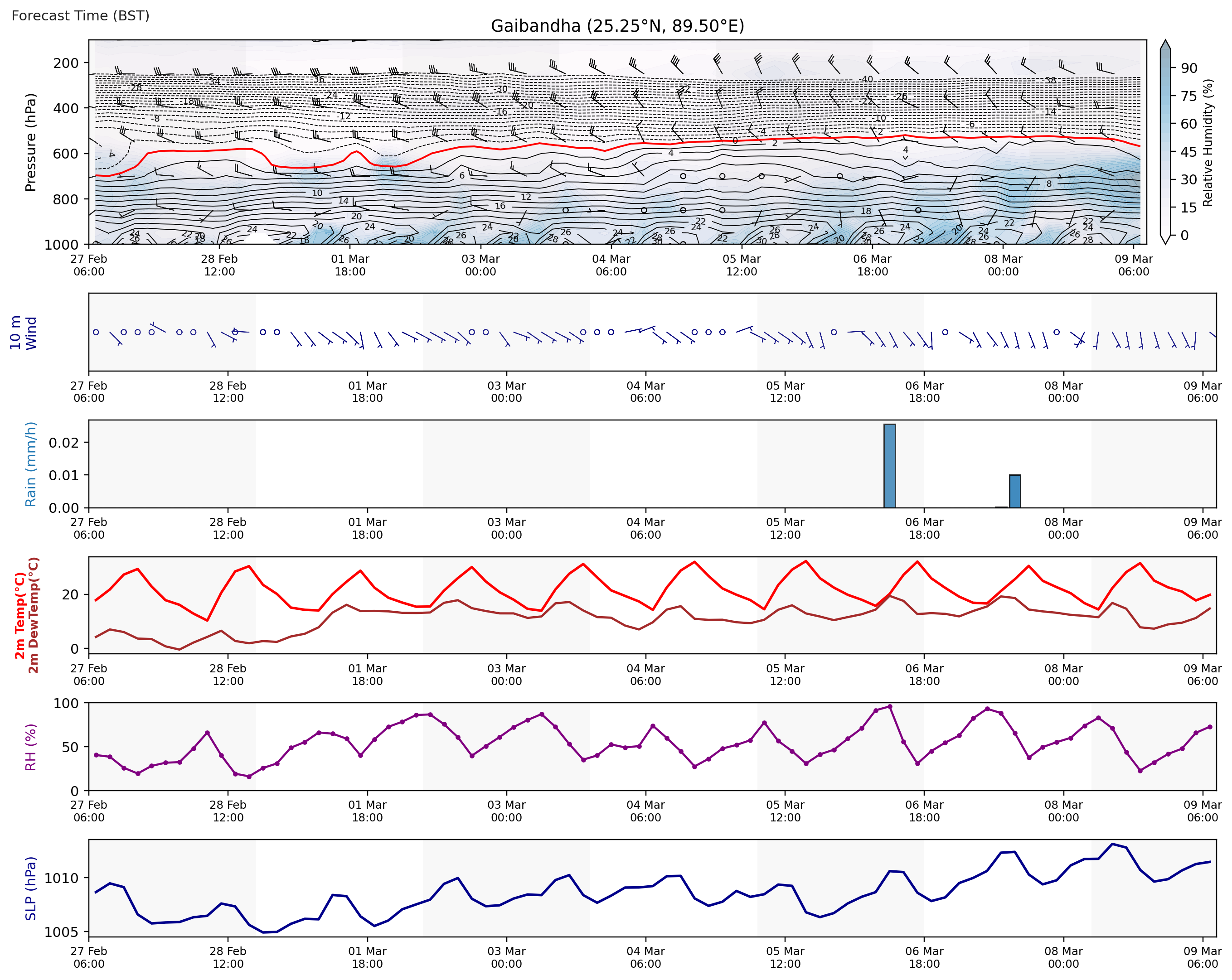Click the 1010 tick on SLP axis
This screenshot has width=1232, height=980.
pyautogui.click(x=62, y=879)
